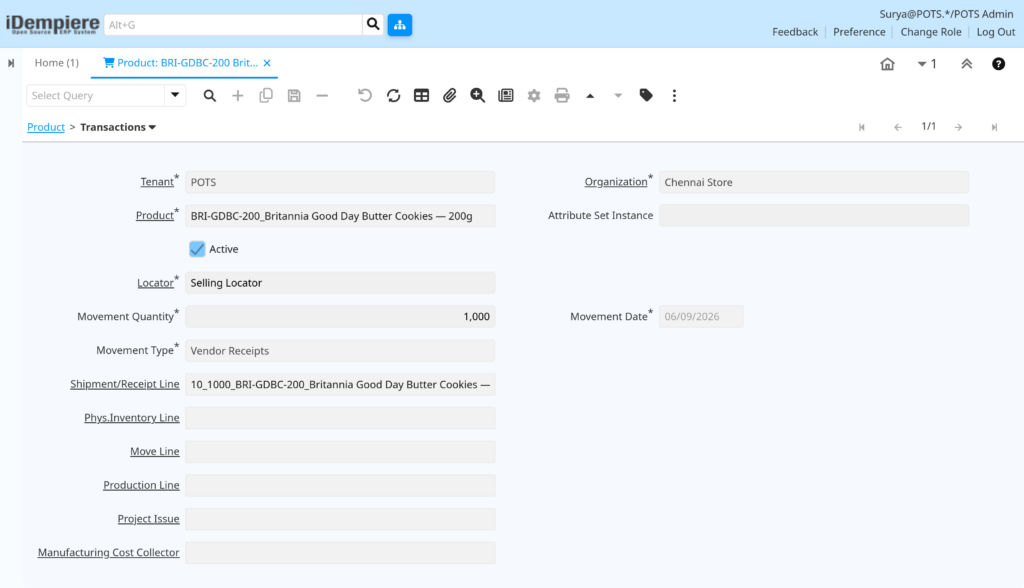Click the Project Issue label link
This screenshot has height=588, width=1024.
point(148,519)
